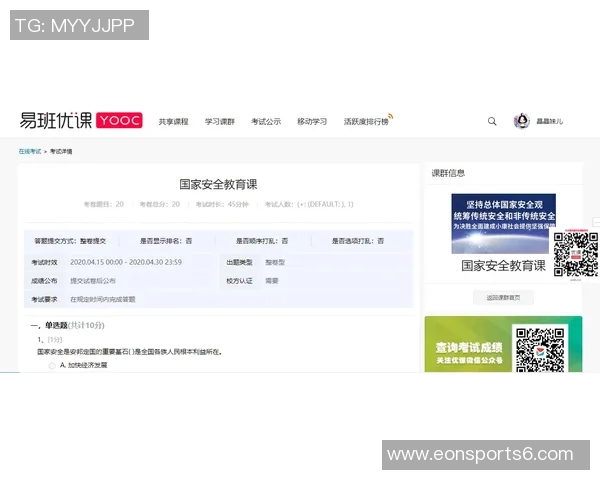Open the 移动学习 menu item

(x=312, y=122)
